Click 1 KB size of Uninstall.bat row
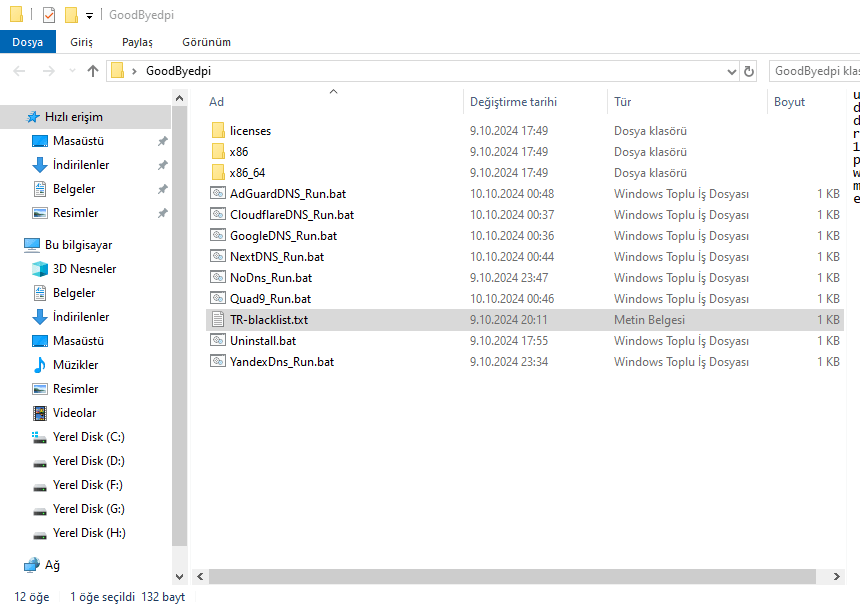Viewport: 860px width, 608px height. pyautogui.click(x=828, y=340)
